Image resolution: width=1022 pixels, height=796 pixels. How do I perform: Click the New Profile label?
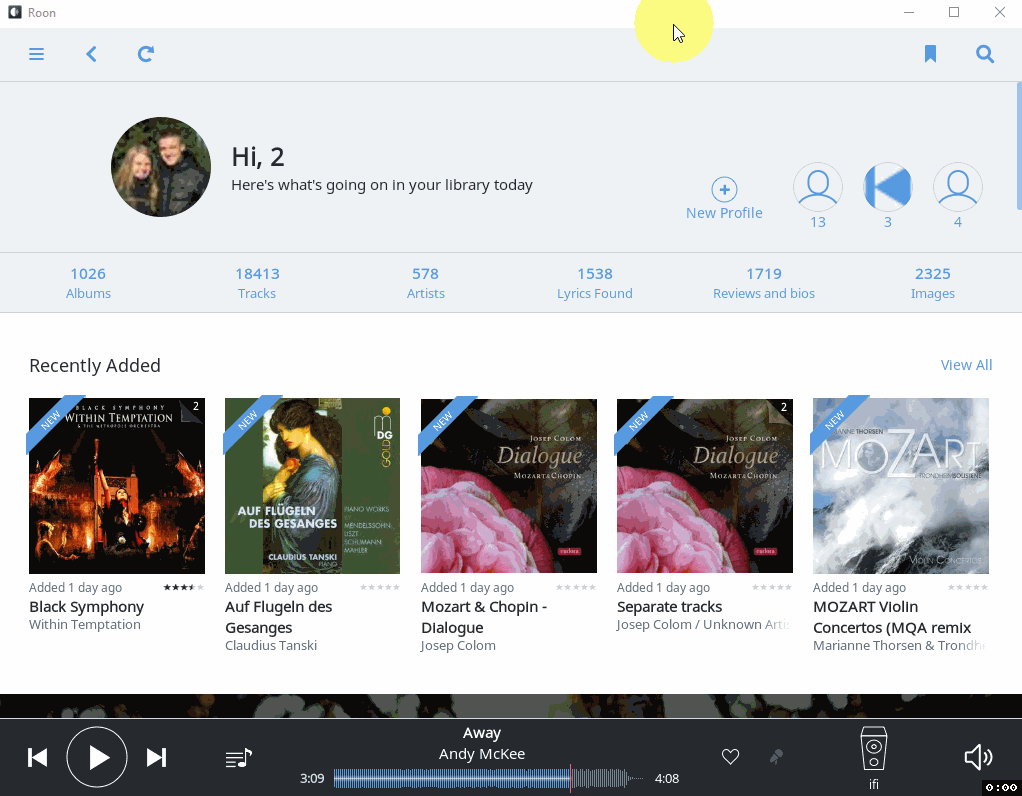click(x=724, y=213)
